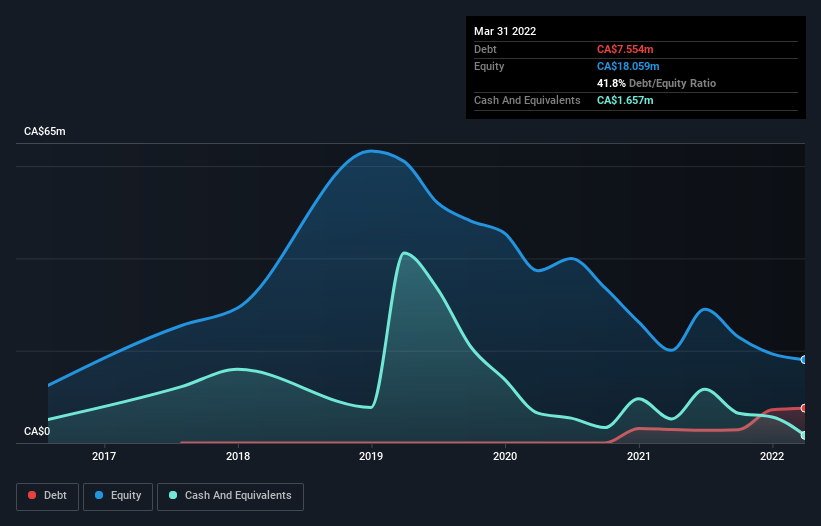821x526 pixels.
Task: Click the CA$65m y-axis label
Action: tap(45, 131)
